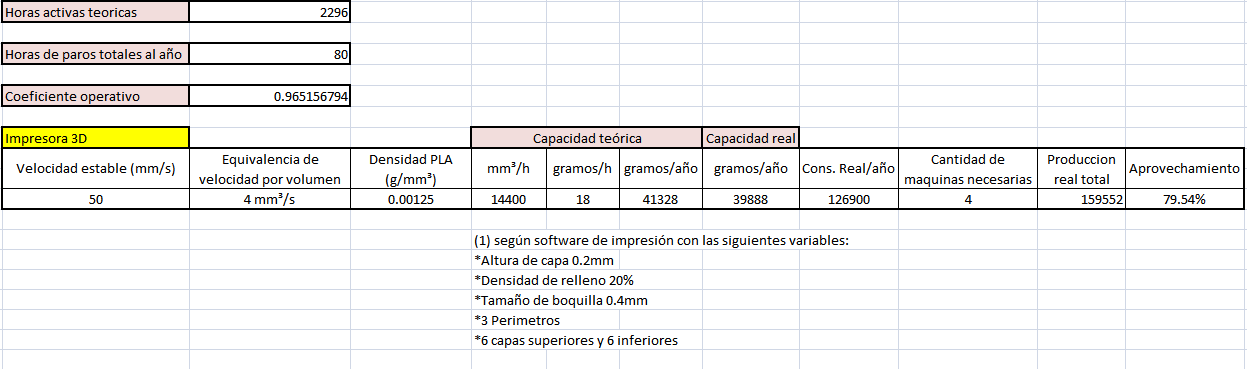The height and width of the screenshot is (369, 1247).
Task: Click the 0.965156794 coefficient cell
Action: 270,97
